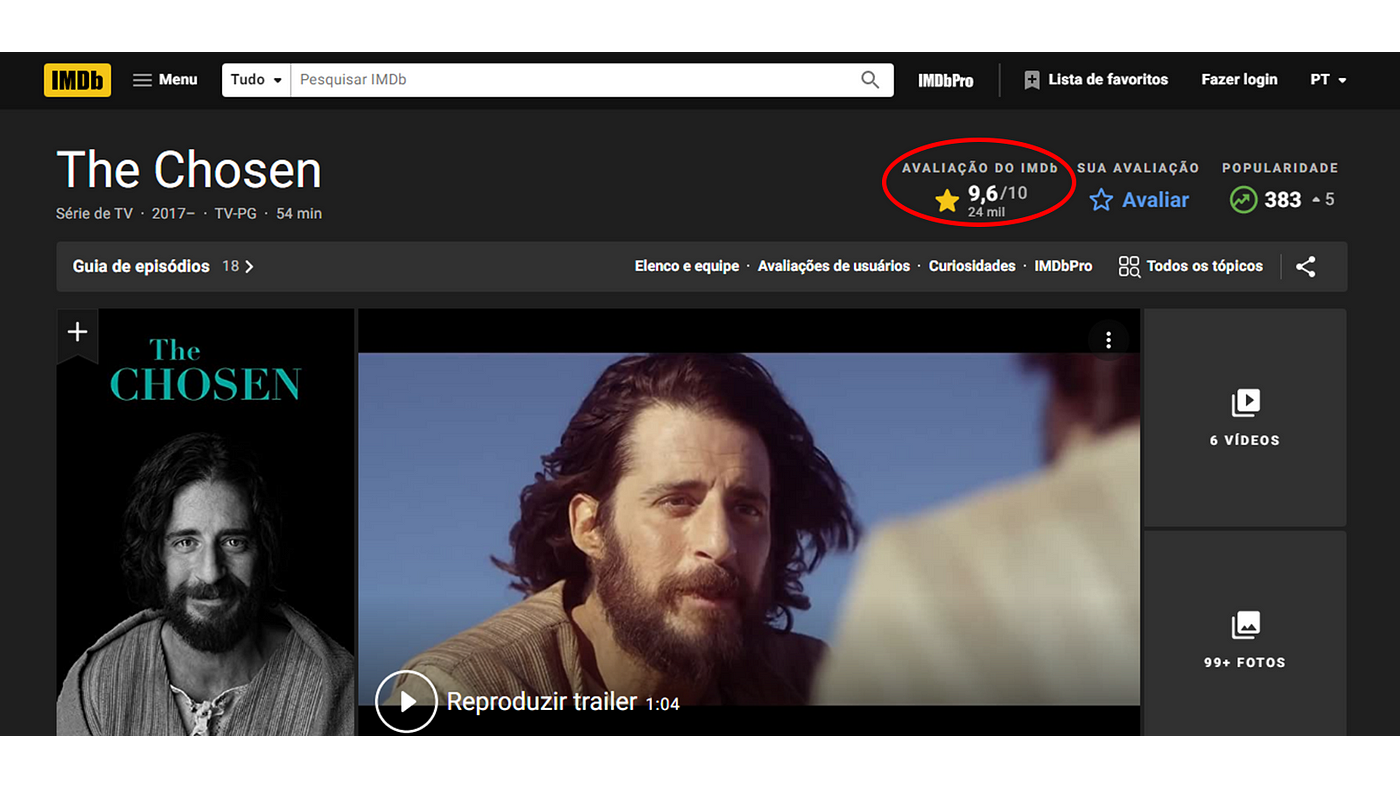The width and height of the screenshot is (1400, 788).
Task: Open IMDbPro link in title bar
Action: (x=1063, y=266)
